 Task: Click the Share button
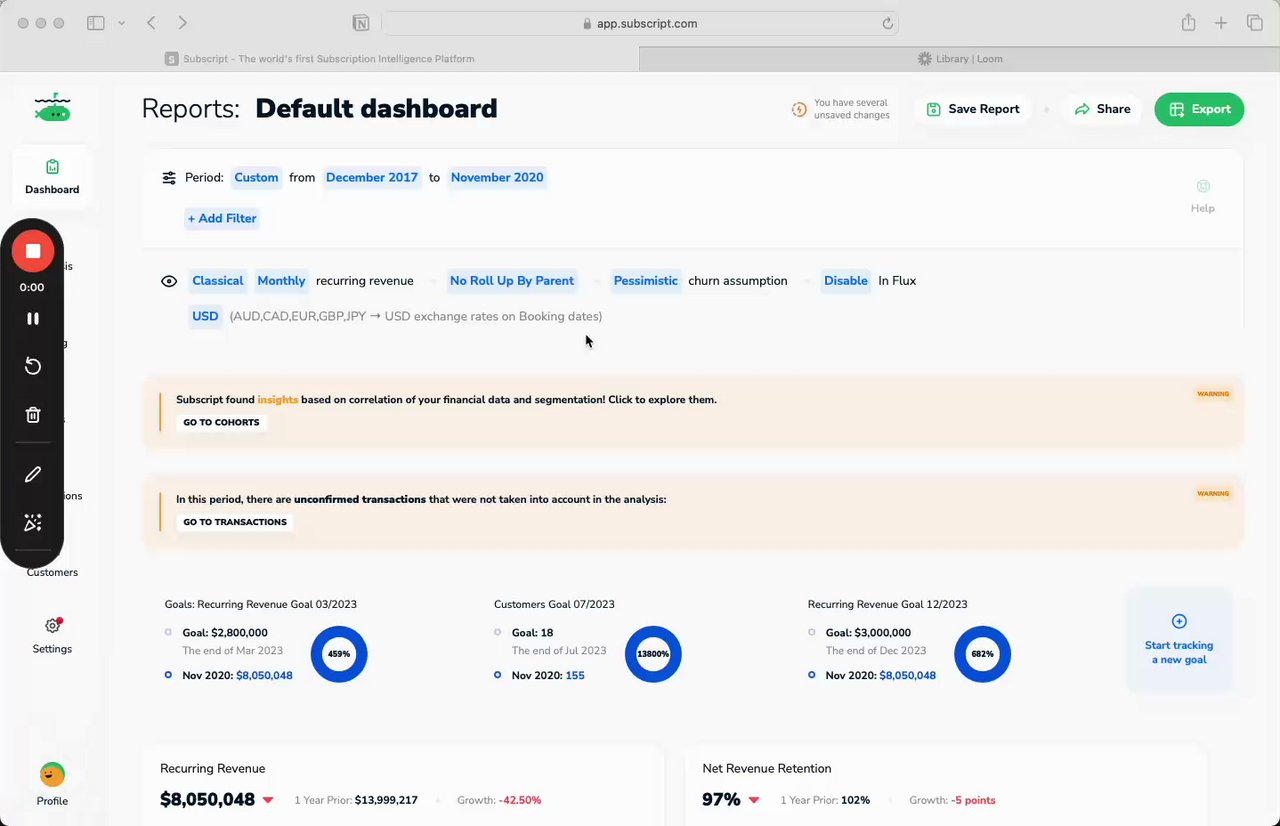click(1102, 109)
